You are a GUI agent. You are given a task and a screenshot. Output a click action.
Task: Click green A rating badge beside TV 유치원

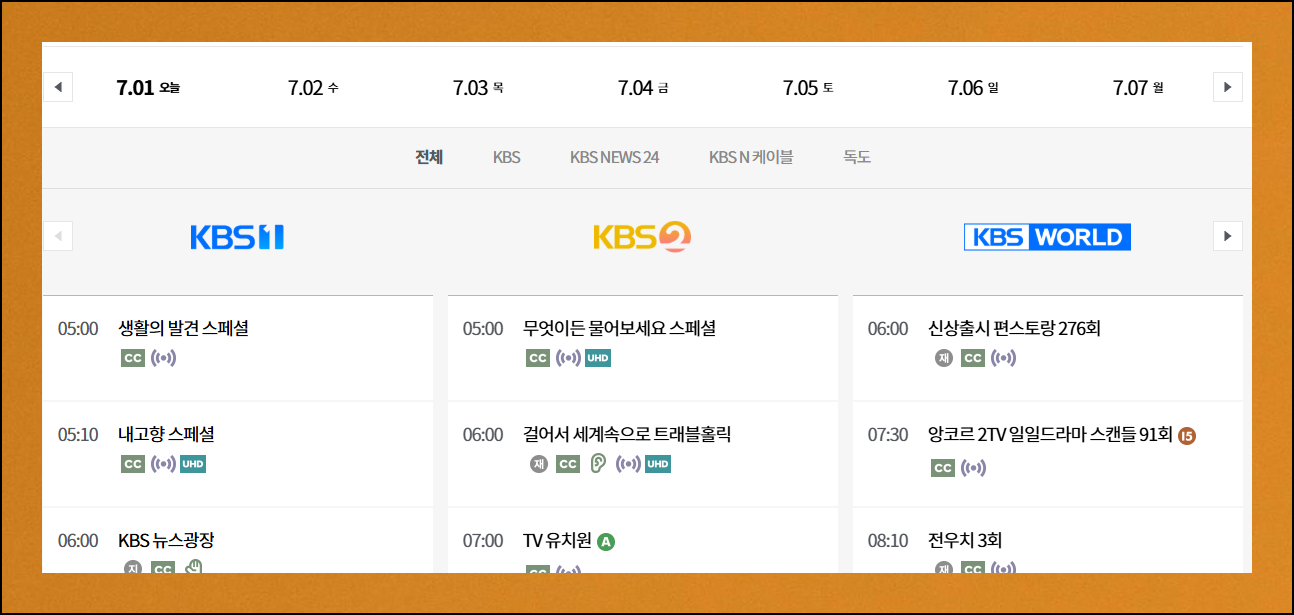coord(606,542)
